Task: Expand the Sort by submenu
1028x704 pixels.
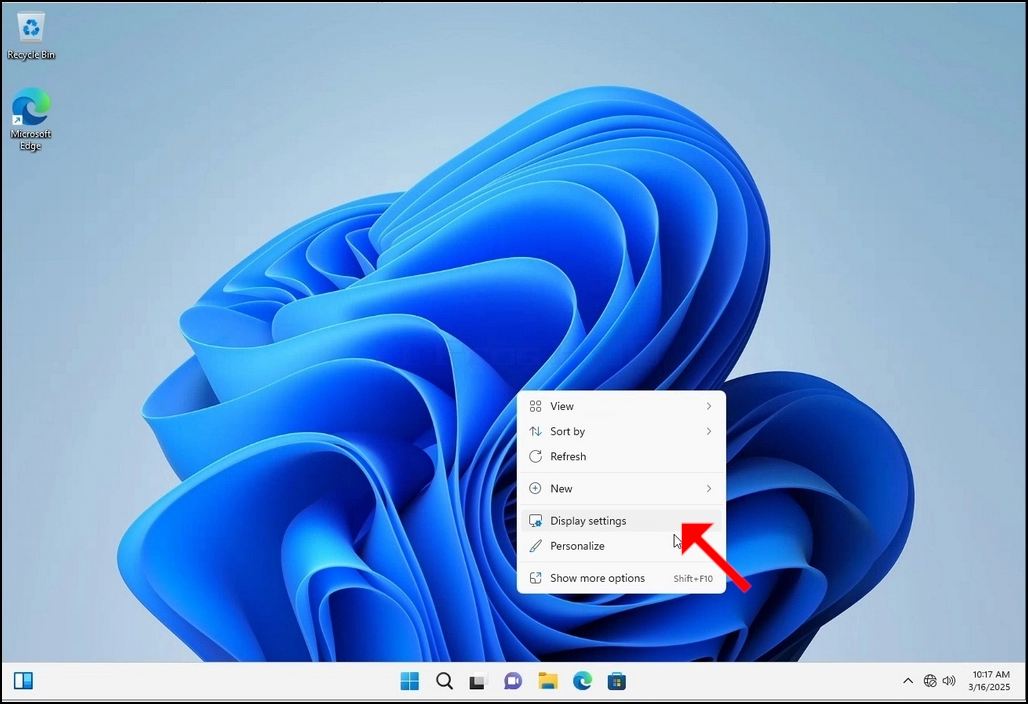Action: pos(621,431)
